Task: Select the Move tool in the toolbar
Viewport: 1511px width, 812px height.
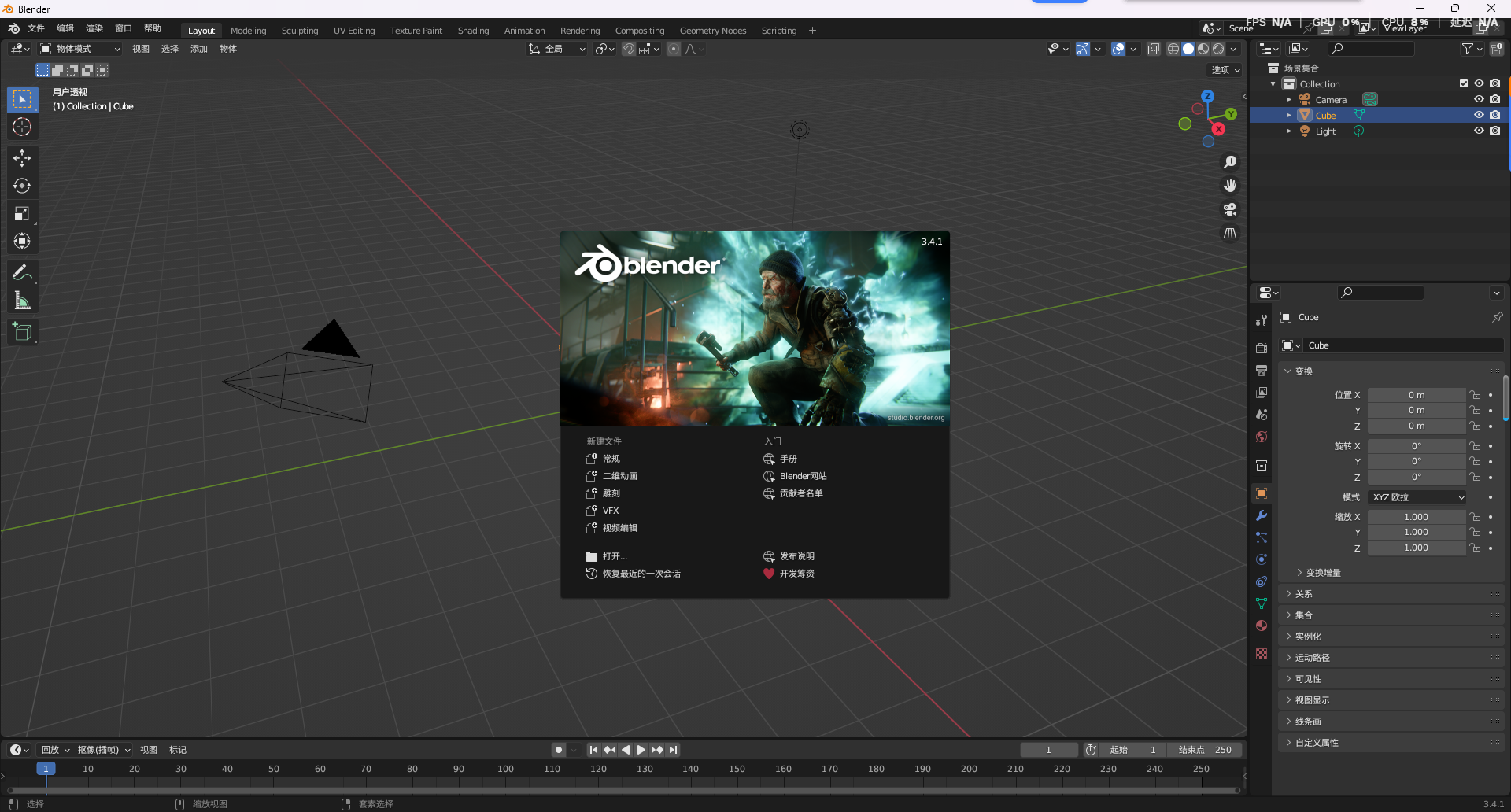Action: (x=22, y=158)
